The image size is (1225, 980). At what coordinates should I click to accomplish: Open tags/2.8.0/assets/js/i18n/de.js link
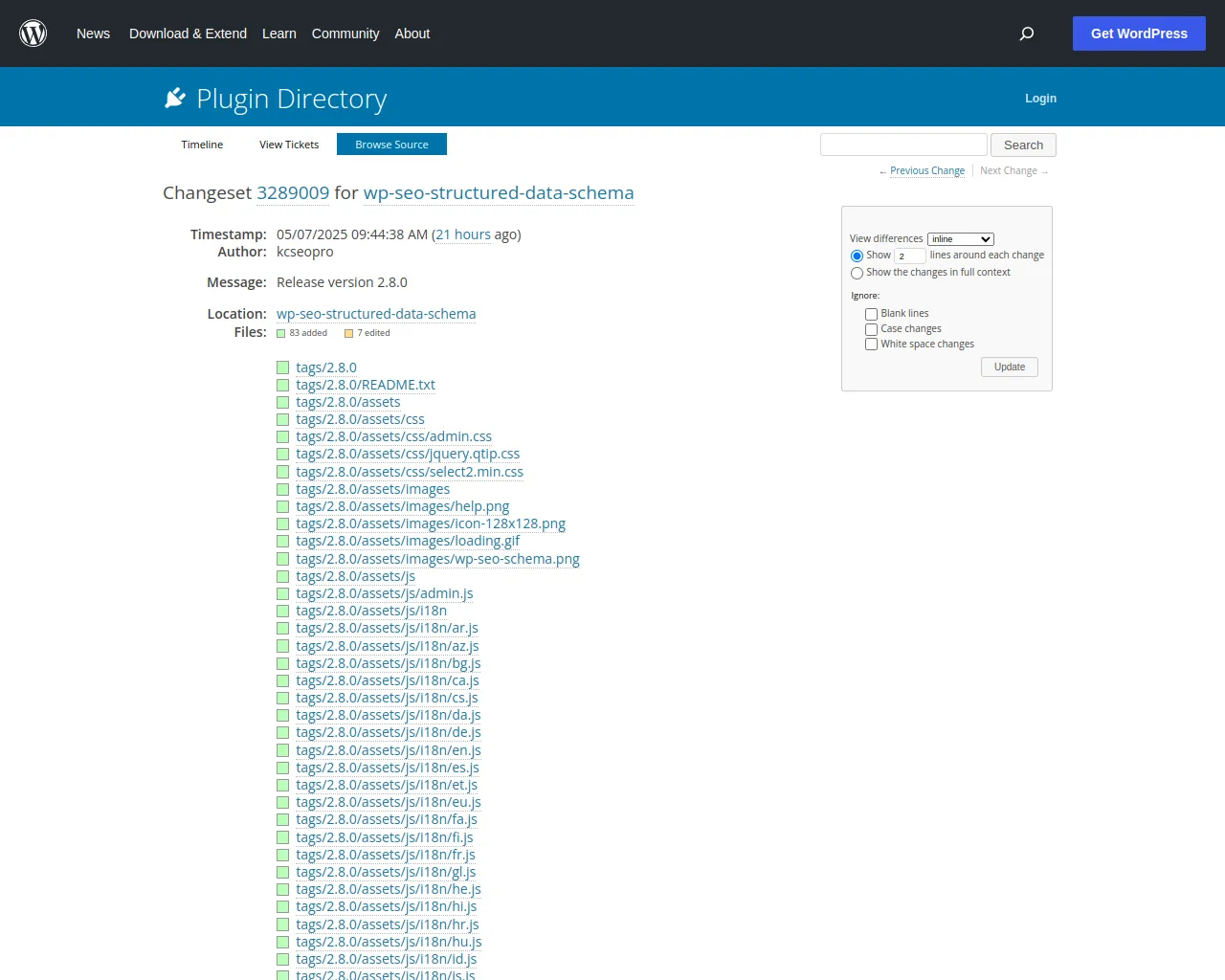(389, 732)
